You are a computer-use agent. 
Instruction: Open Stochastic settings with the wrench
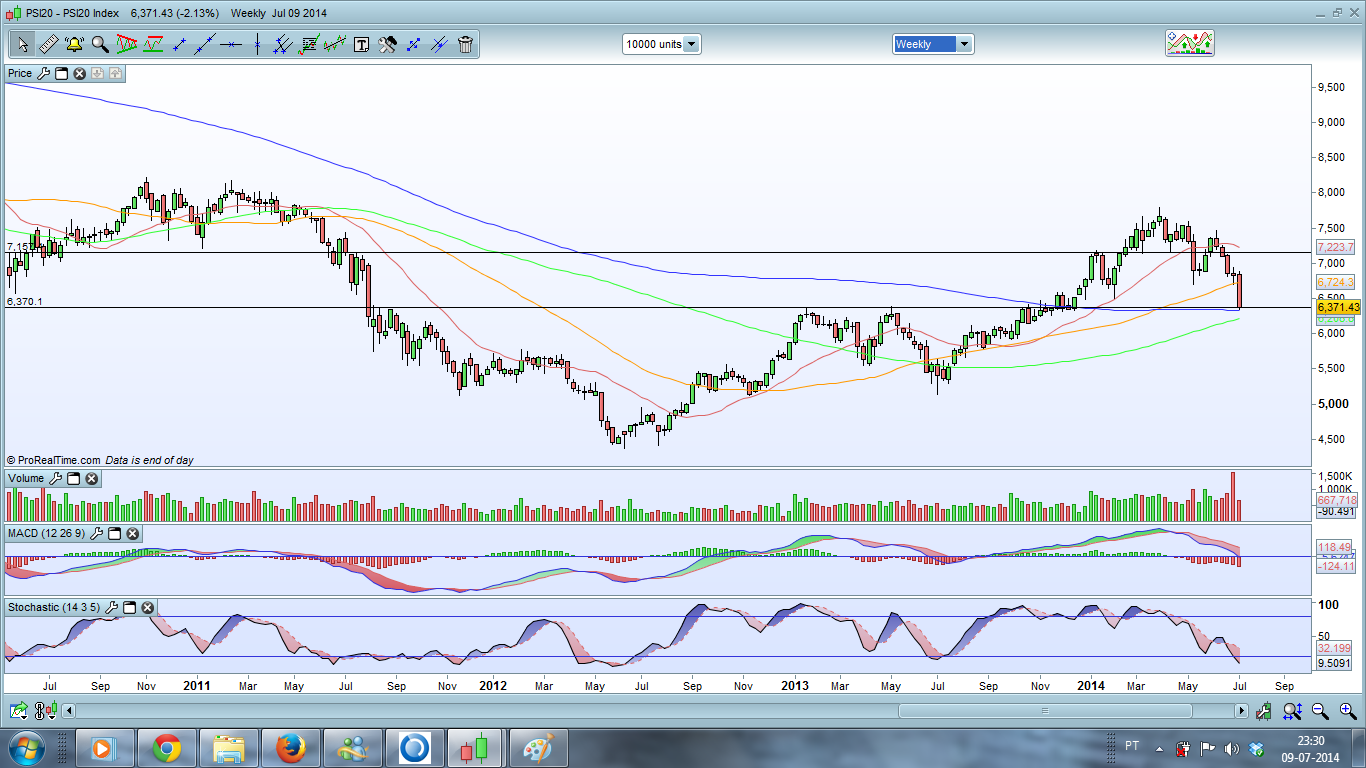pyautogui.click(x=112, y=607)
